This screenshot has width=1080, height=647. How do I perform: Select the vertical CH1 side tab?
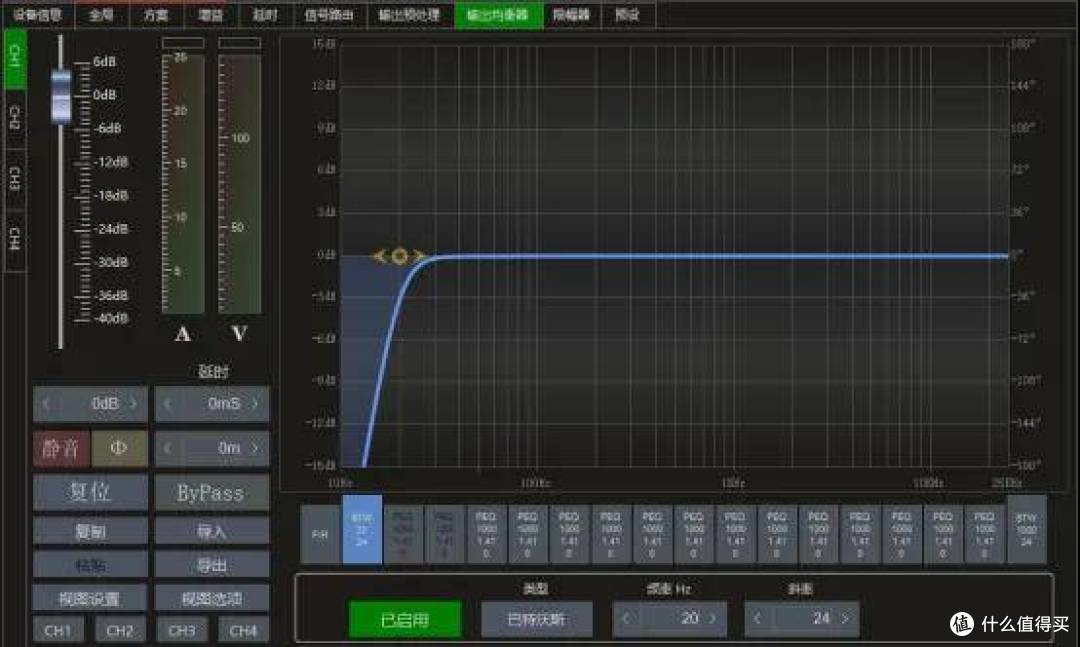(x=14, y=59)
